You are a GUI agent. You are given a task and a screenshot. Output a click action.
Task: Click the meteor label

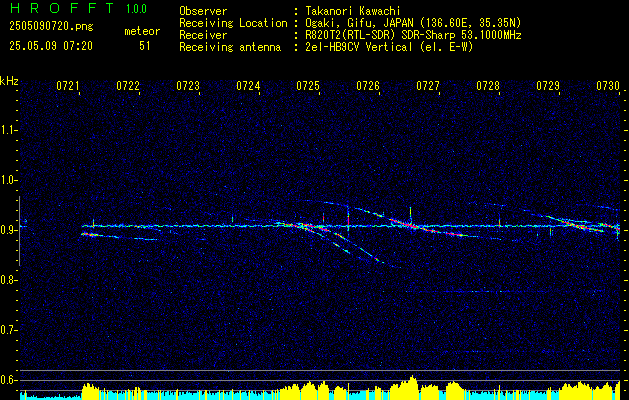[x=142, y=31]
